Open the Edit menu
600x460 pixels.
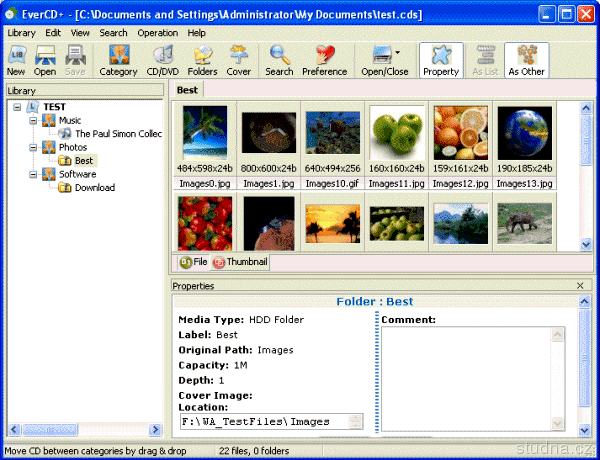point(53,33)
